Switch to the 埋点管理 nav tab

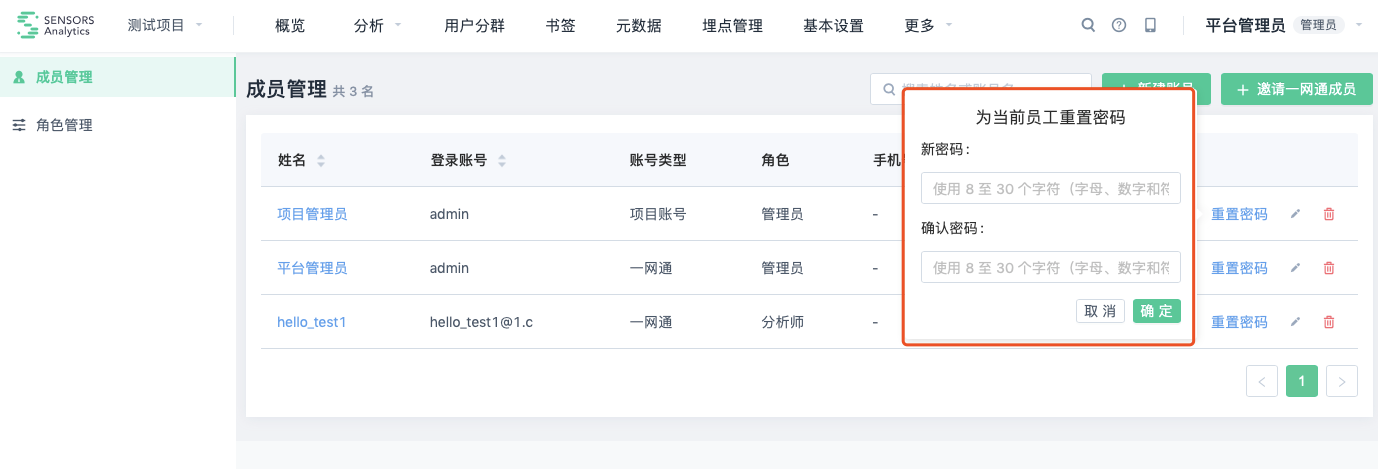[732, 26]
